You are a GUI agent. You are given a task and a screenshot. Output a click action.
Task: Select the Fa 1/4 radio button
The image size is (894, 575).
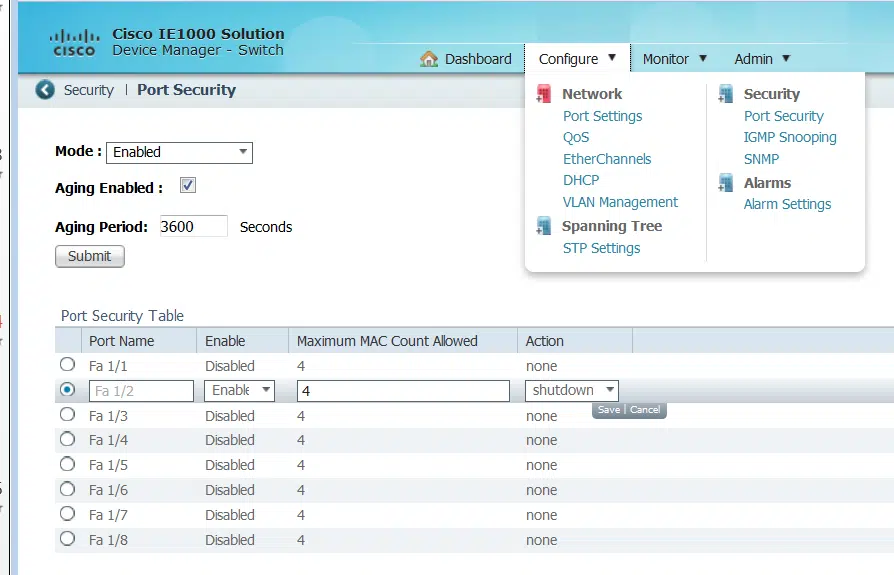[67, 439]
